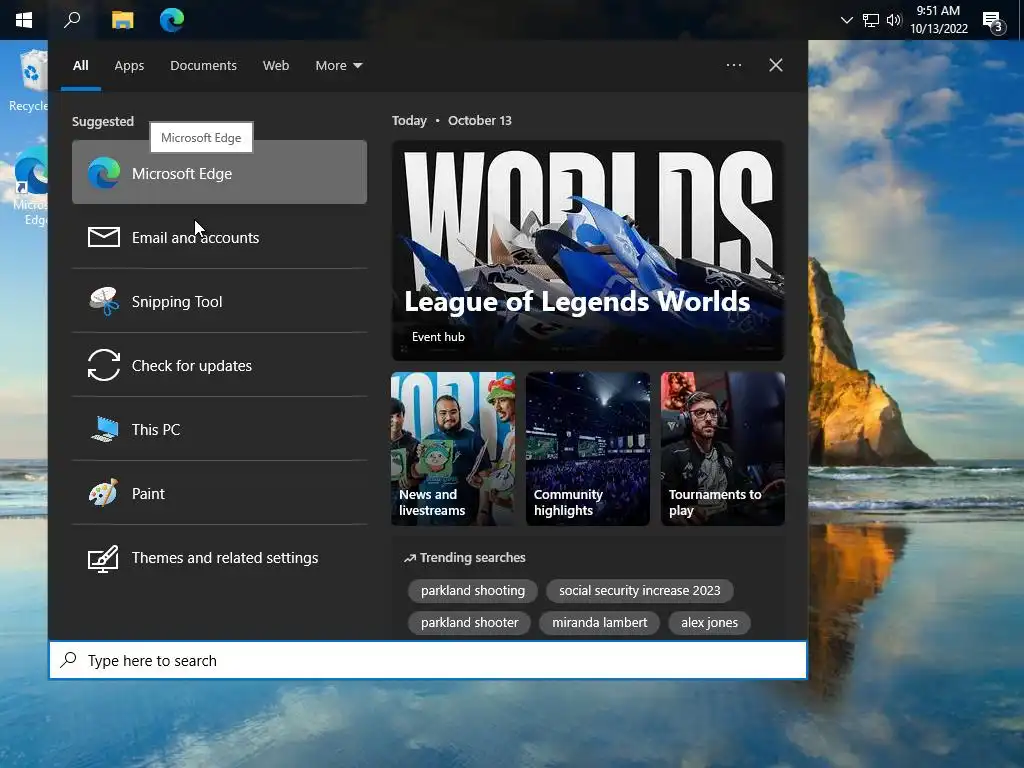Image resolution: width=1024 pixels, height=768 pixels.
Task: Open the Action Center notifications icon
Action: click(993, 22)
